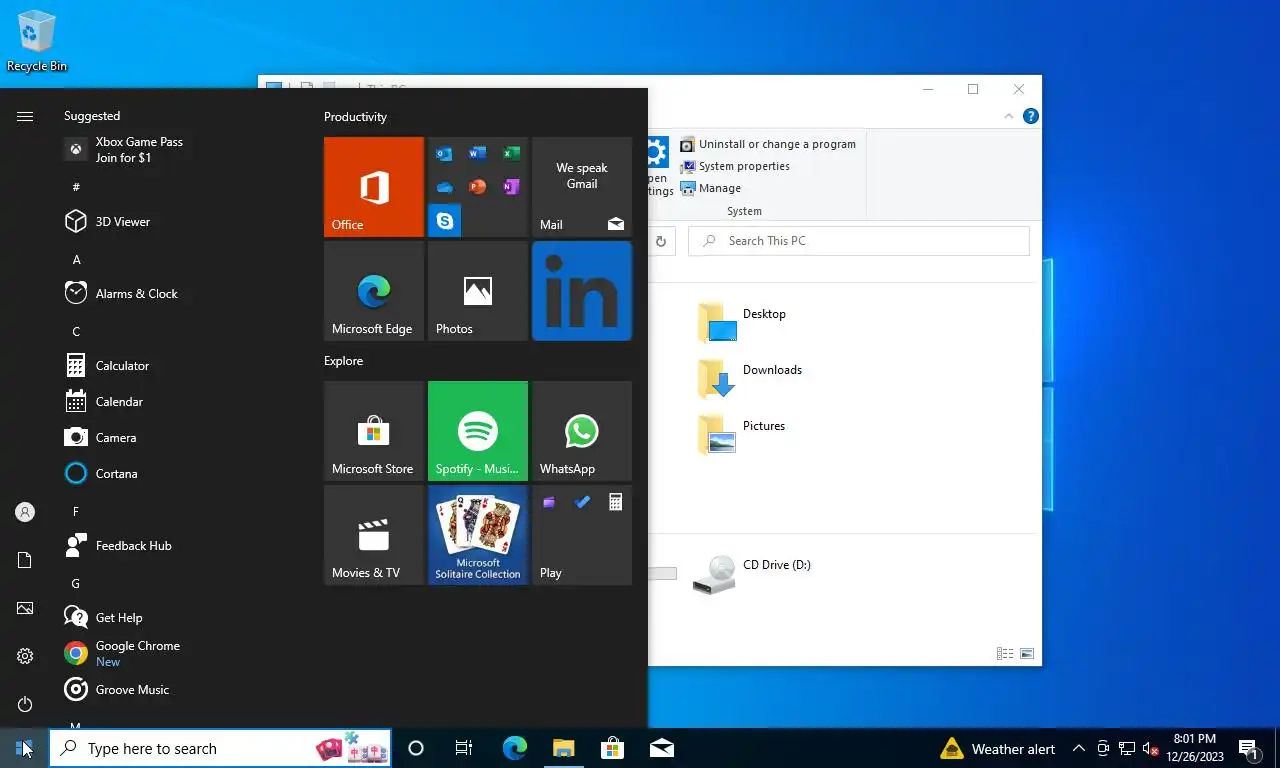Open Task View on taskbar
The width and height of the screenshot is (1280, 768).
(x=464, y=748)
